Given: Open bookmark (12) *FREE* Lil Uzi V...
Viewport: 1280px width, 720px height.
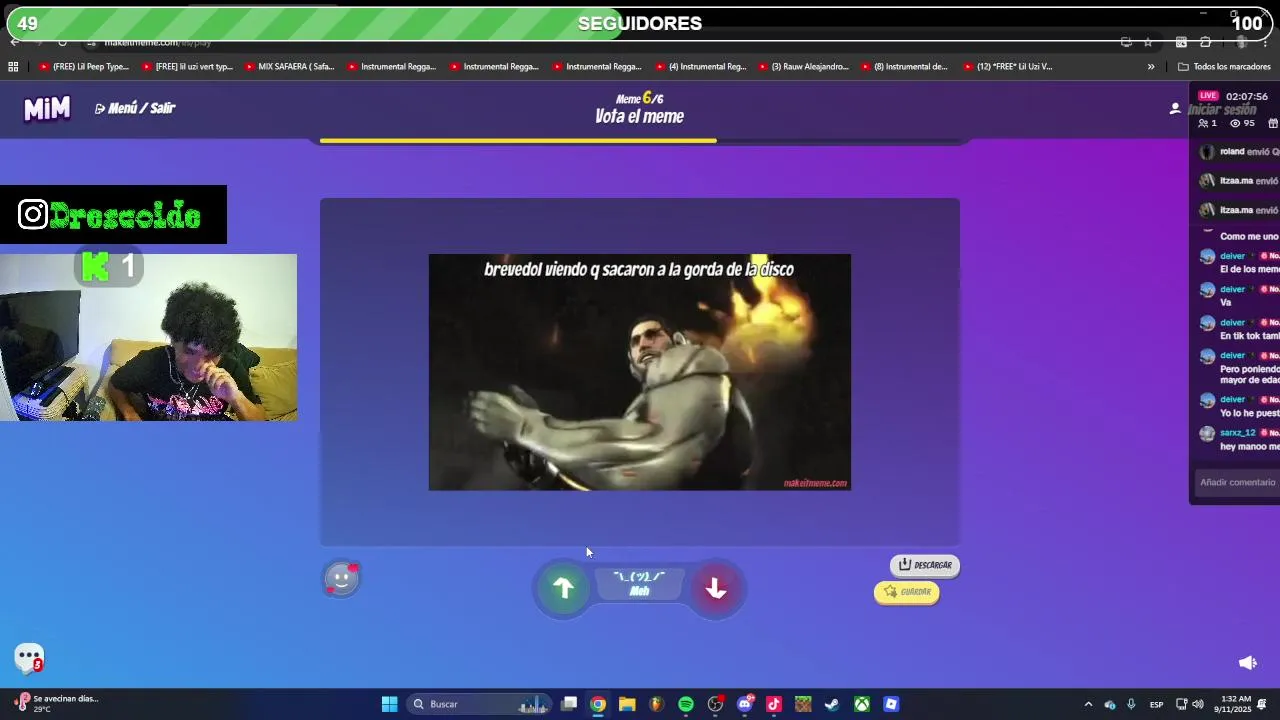Looking at the screenshot, I should (x=1008, y=67).
